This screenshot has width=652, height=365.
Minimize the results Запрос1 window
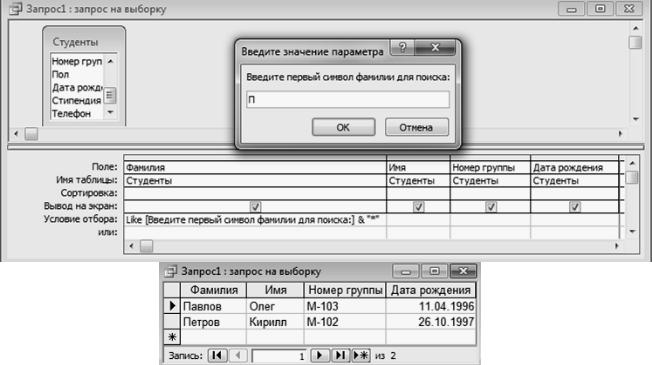406,271
